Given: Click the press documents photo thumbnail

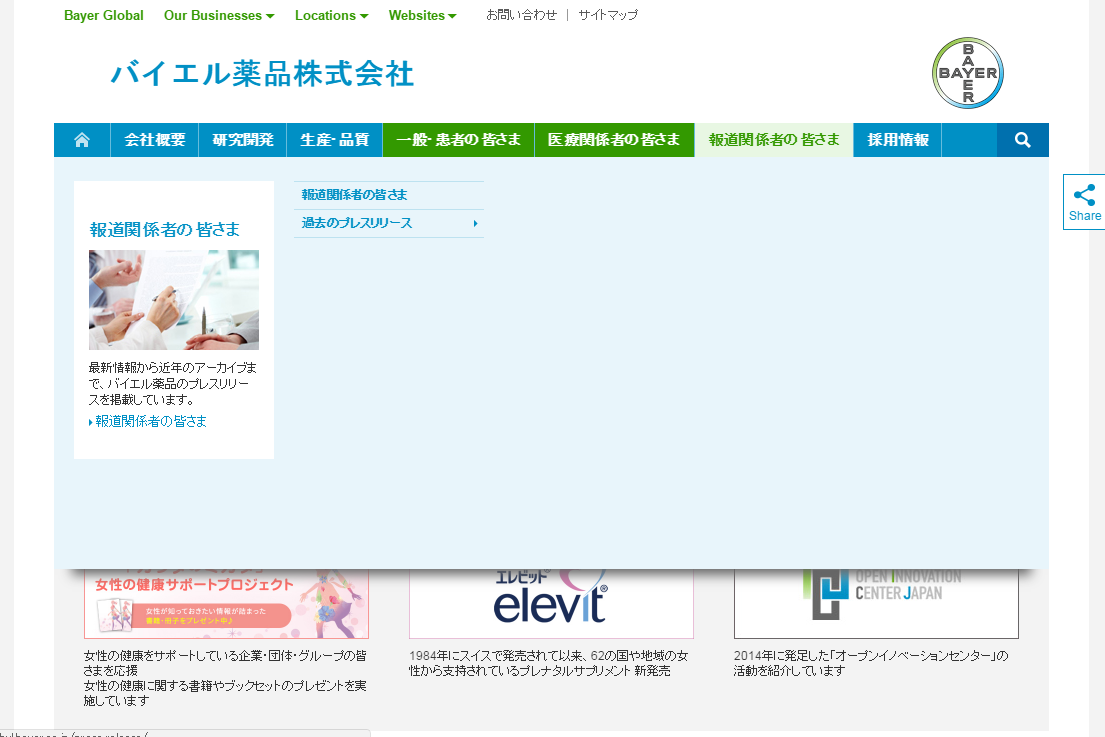Looking at the screenshot, I should click(x=173, y=299).
